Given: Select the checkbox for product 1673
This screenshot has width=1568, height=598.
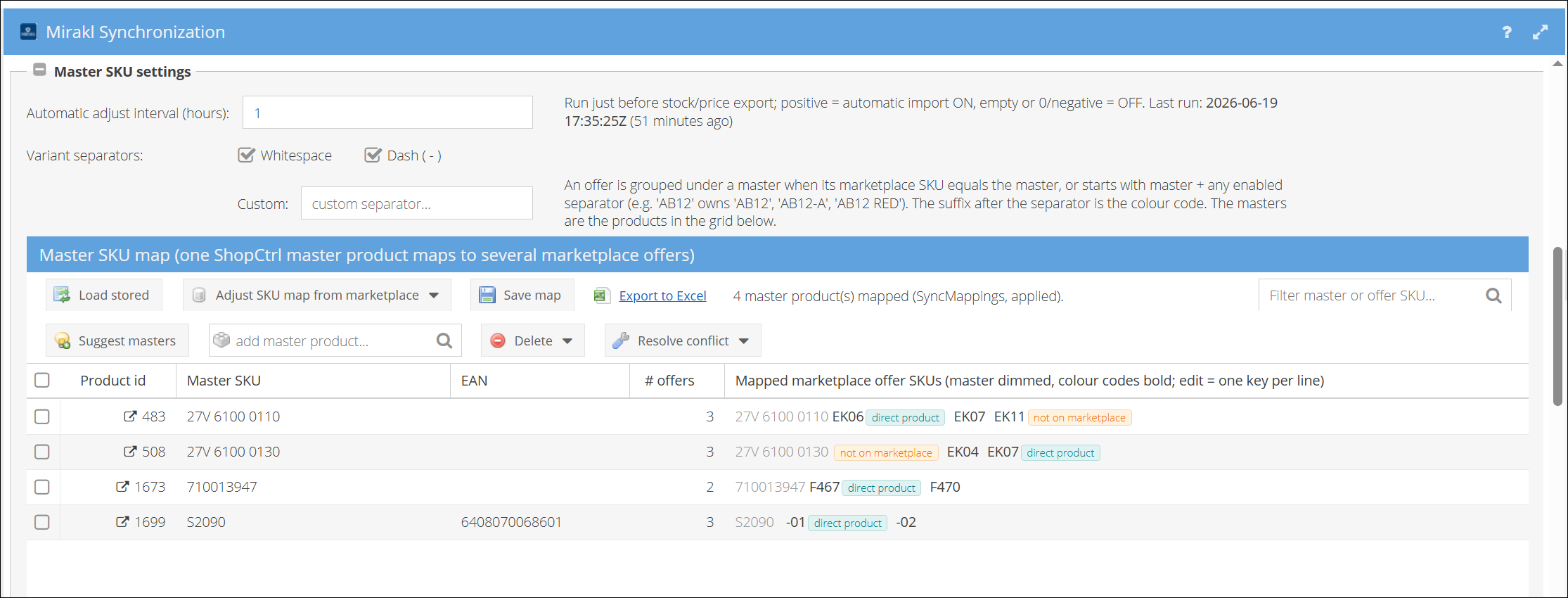Looking at the screenshot, I should 42,486.
